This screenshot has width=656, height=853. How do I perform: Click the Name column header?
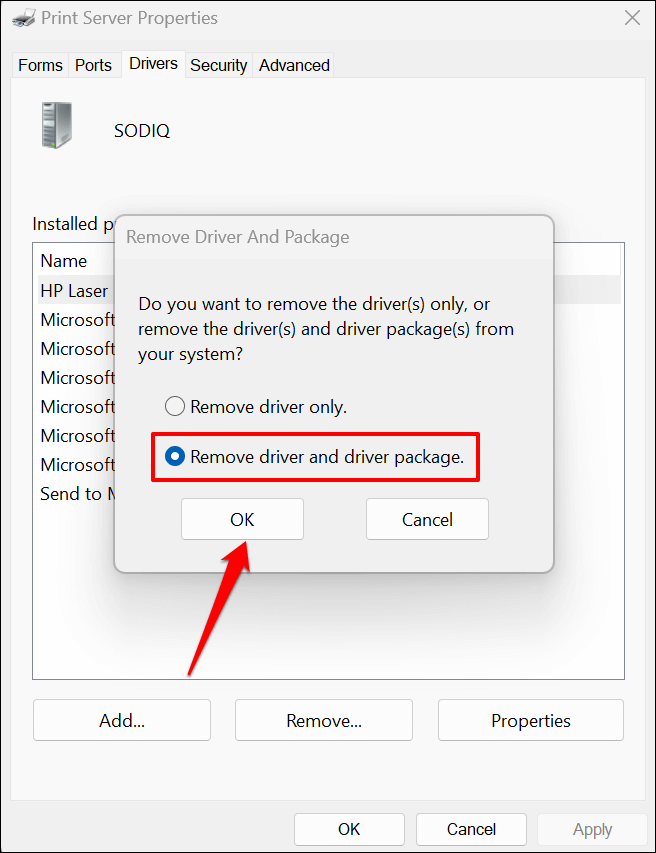click(x=64, y=261)
